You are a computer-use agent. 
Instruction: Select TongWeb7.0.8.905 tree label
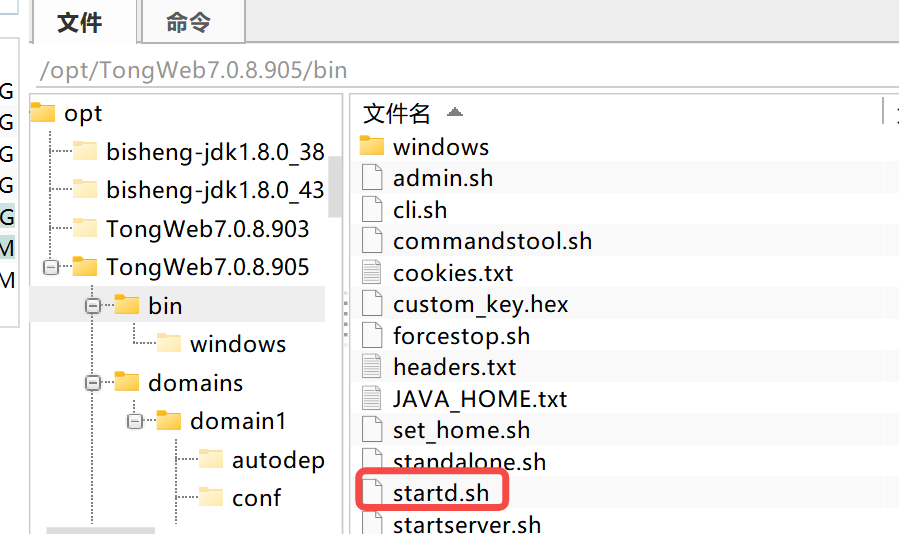tap(208, 268)
